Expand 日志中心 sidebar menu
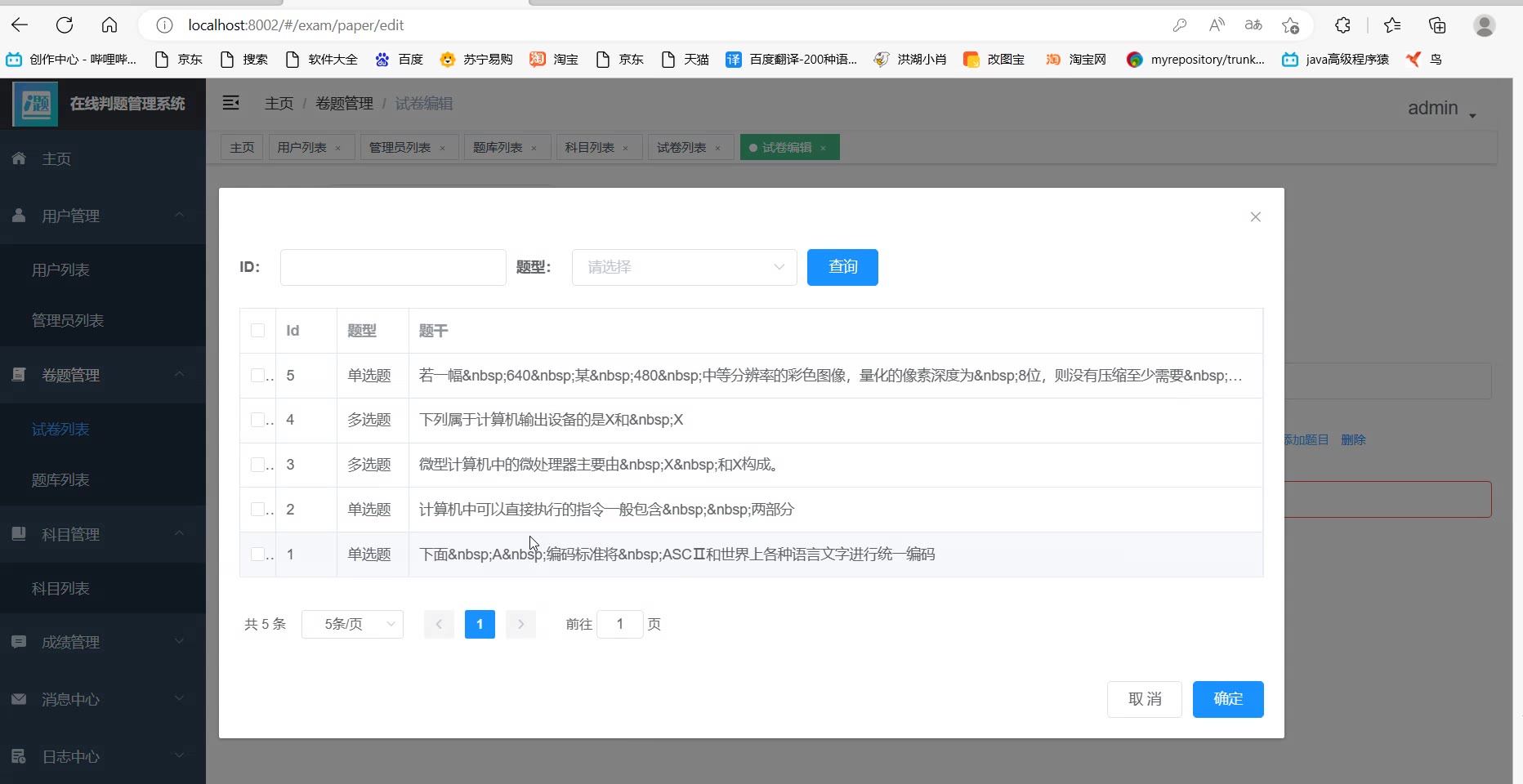 [103, 756]
